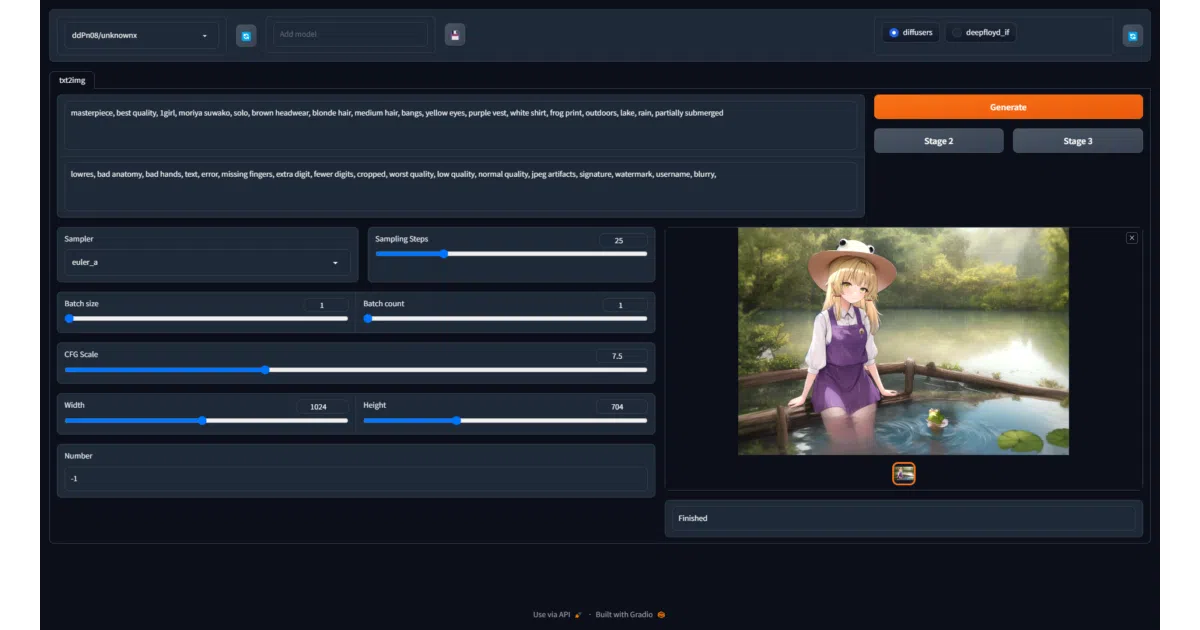Click the Stage 3 button

1077,141
